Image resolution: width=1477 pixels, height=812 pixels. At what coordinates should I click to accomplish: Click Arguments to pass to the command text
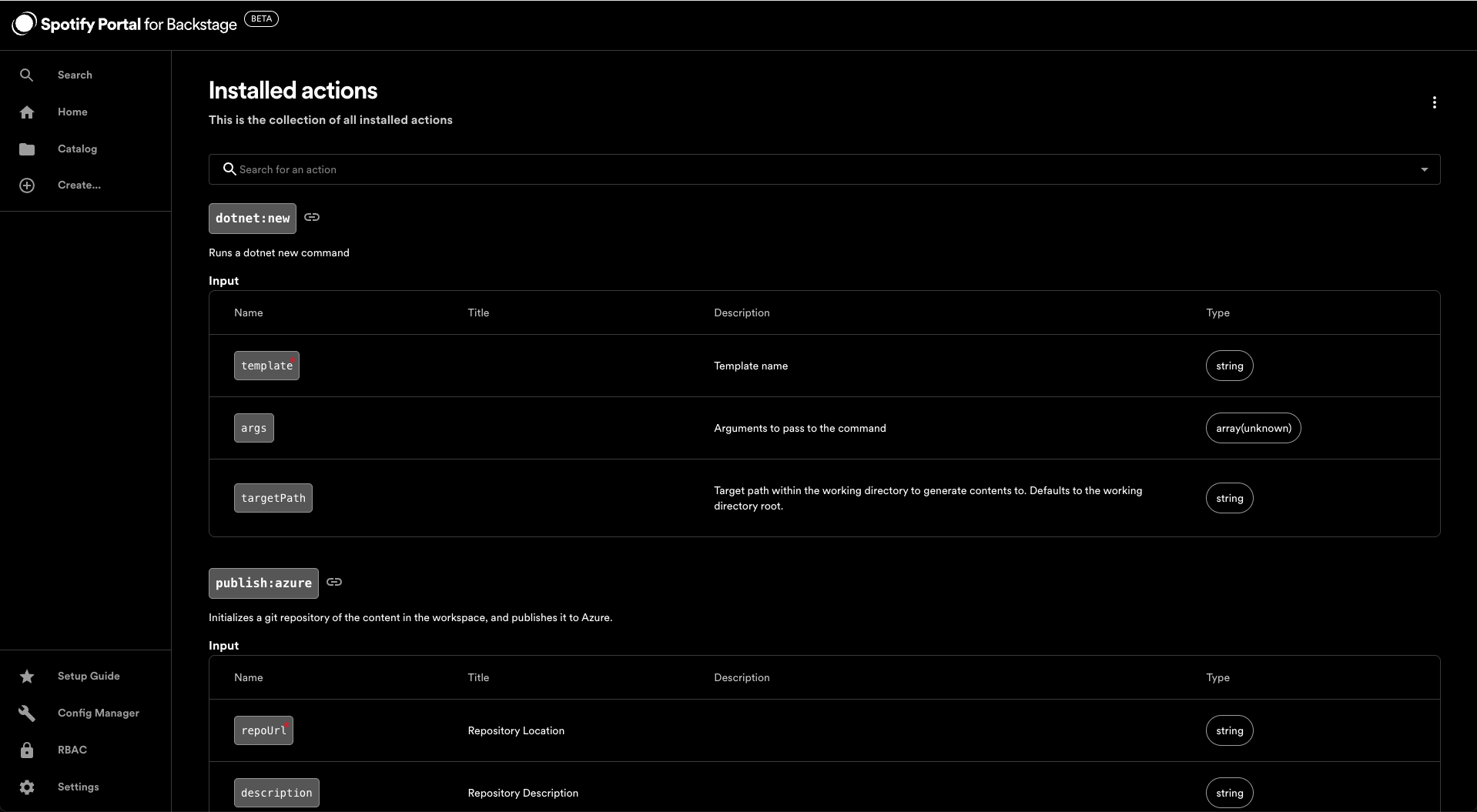(800, 428)
